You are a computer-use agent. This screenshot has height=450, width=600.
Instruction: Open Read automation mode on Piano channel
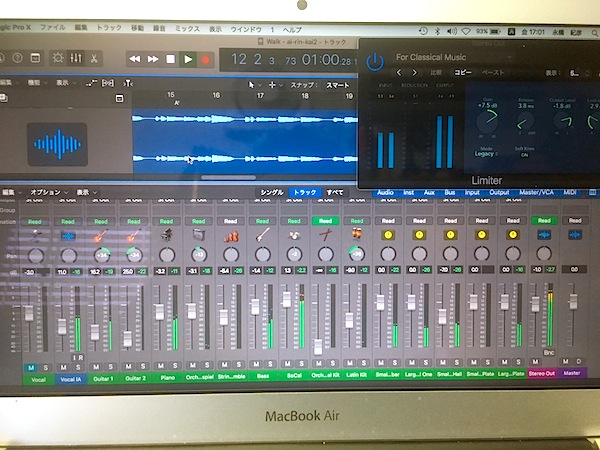(166, 221)
